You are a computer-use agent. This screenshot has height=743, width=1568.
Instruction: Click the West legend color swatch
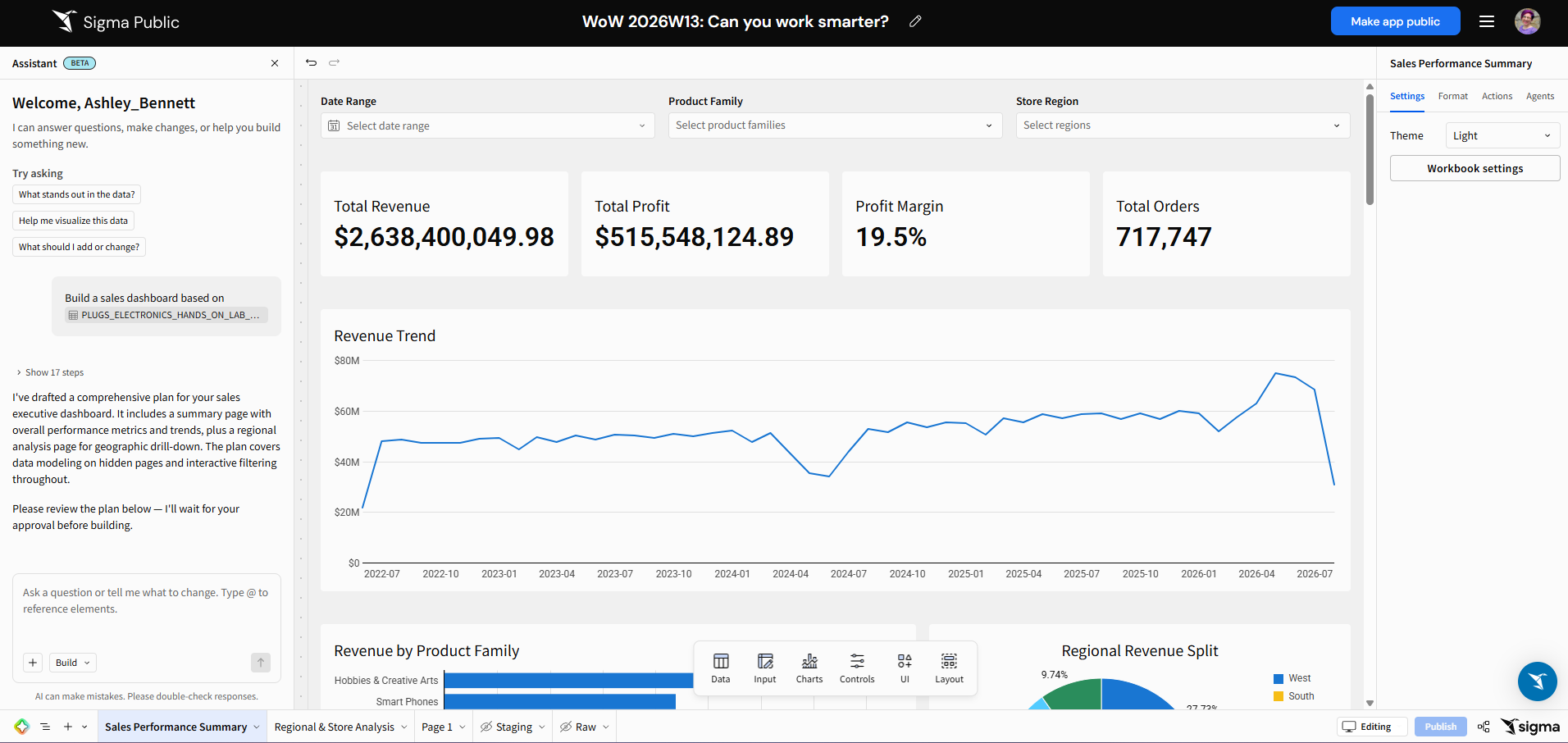point(1278,679)
